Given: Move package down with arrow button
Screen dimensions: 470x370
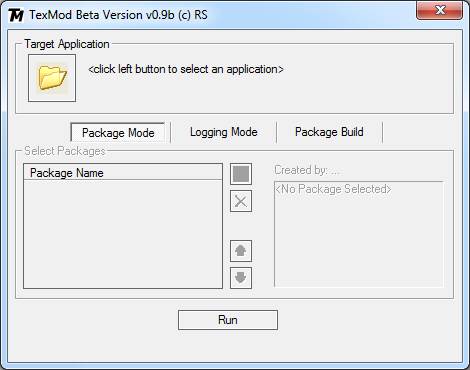Looking at the screenshot, I should pyautogui.click(x=241, y=278).
